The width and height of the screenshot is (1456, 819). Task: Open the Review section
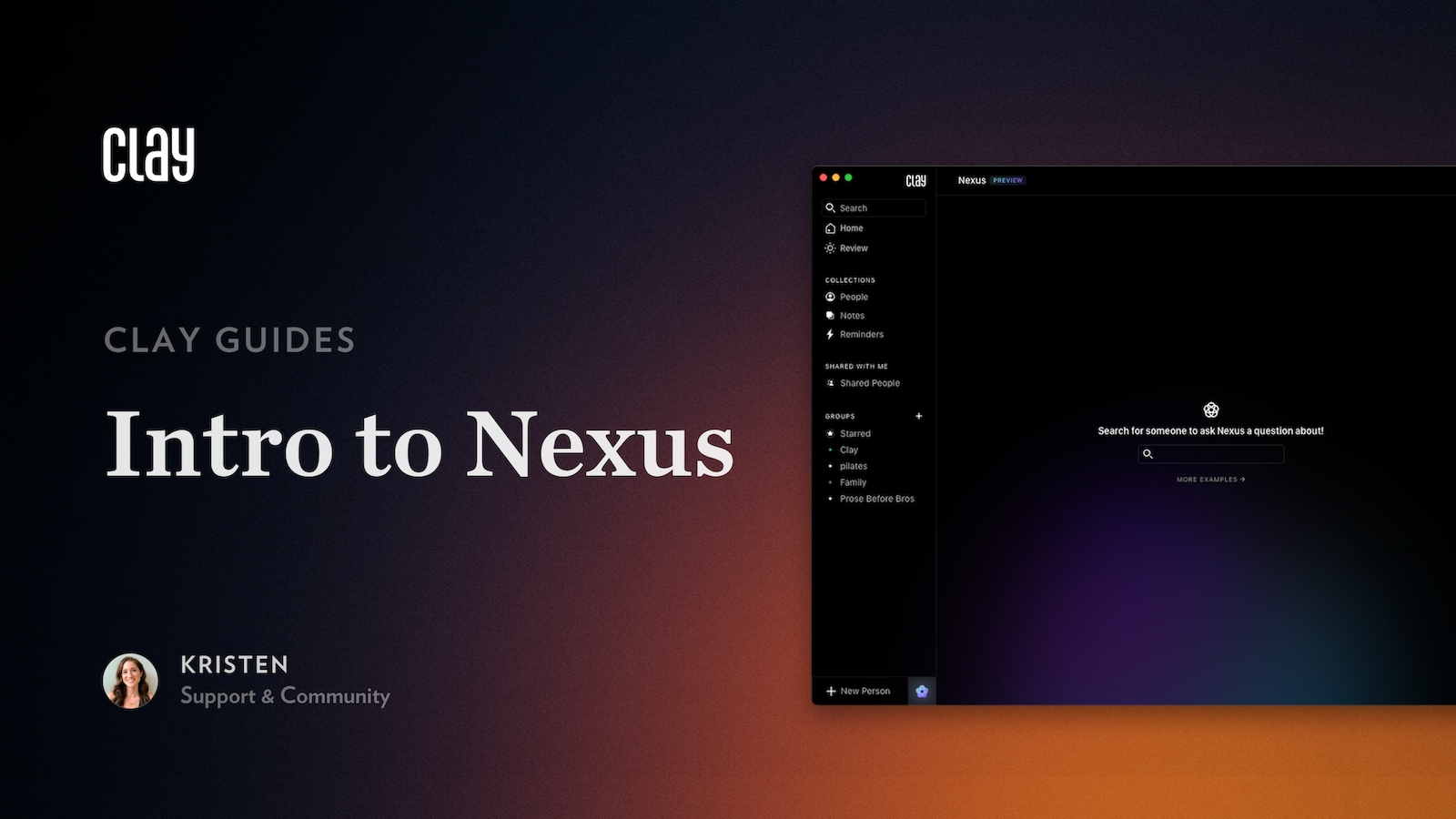[x=853, y=248]
